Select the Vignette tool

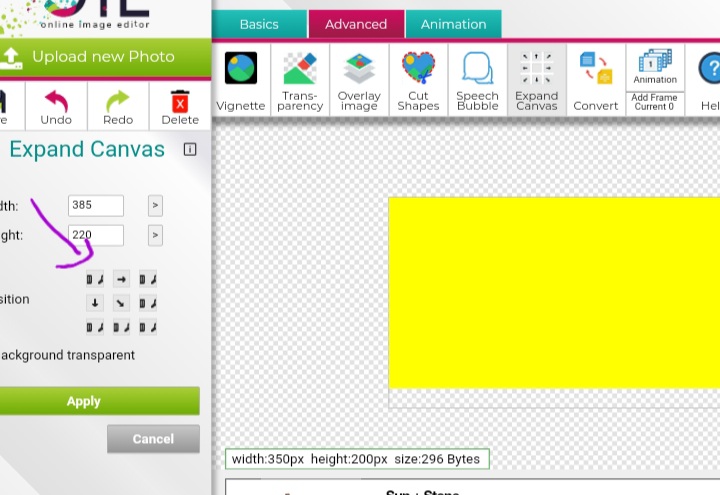(x=240, y=80)
